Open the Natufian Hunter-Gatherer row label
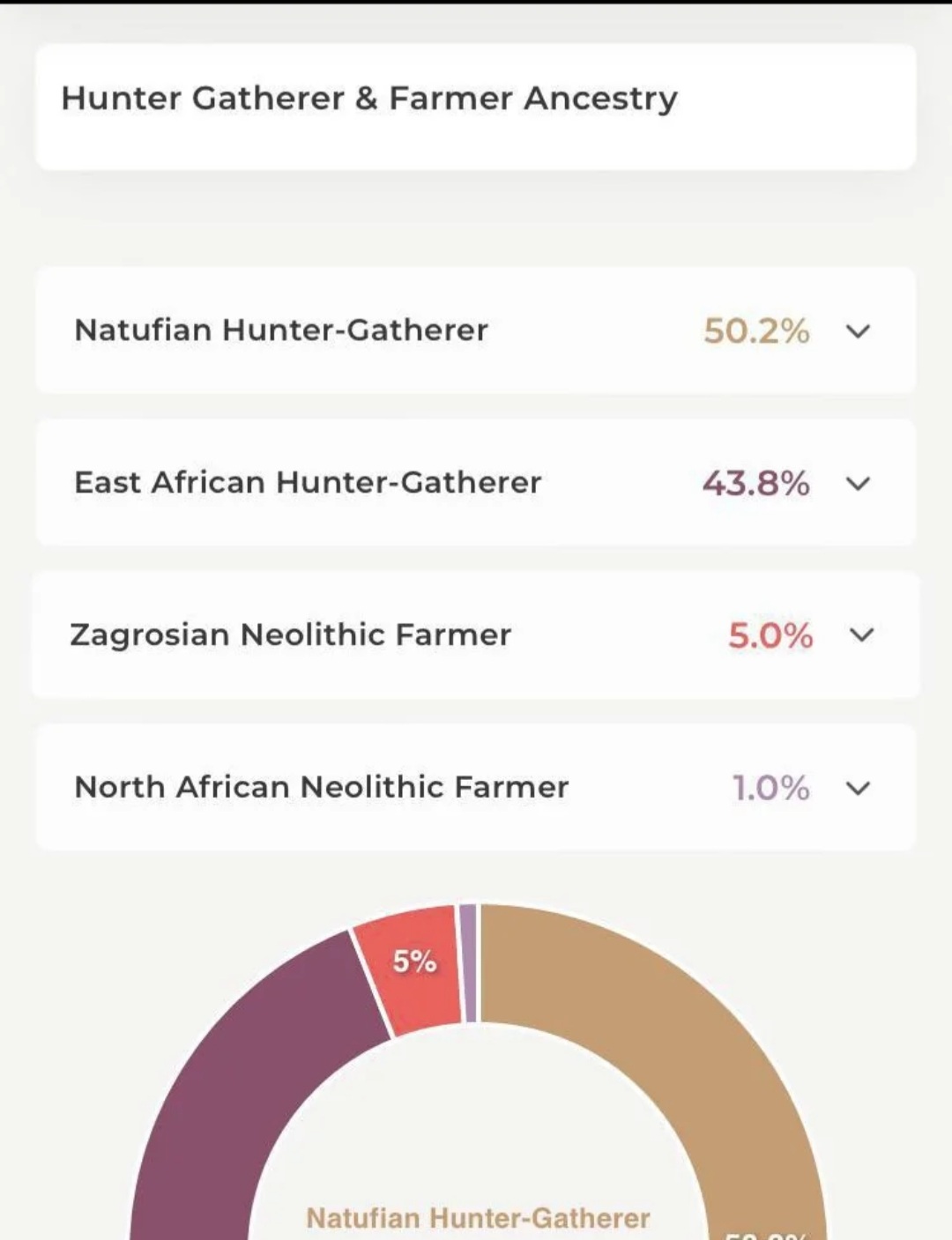The width and height of the screenshot is (952, 1240). [x=281, y=330]
